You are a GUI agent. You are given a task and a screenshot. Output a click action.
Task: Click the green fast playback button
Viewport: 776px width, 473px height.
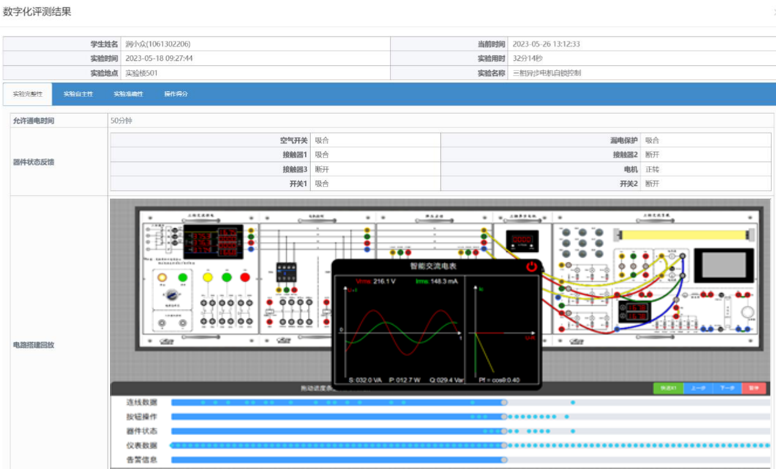[x=667, y=388]
